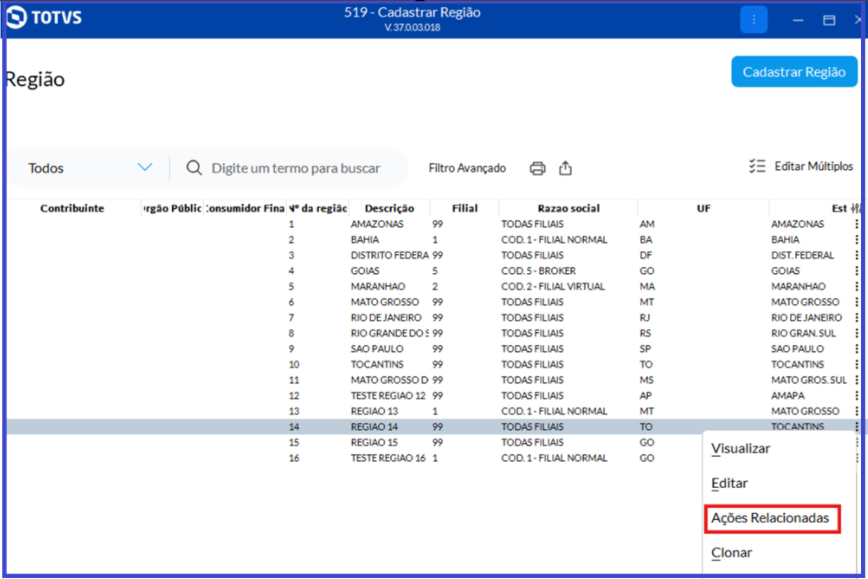The height and width of the screenshot is (579, 868).
Task: Open row actions for TESTE REGIAO 12 row
Action: tap(856, 395)
